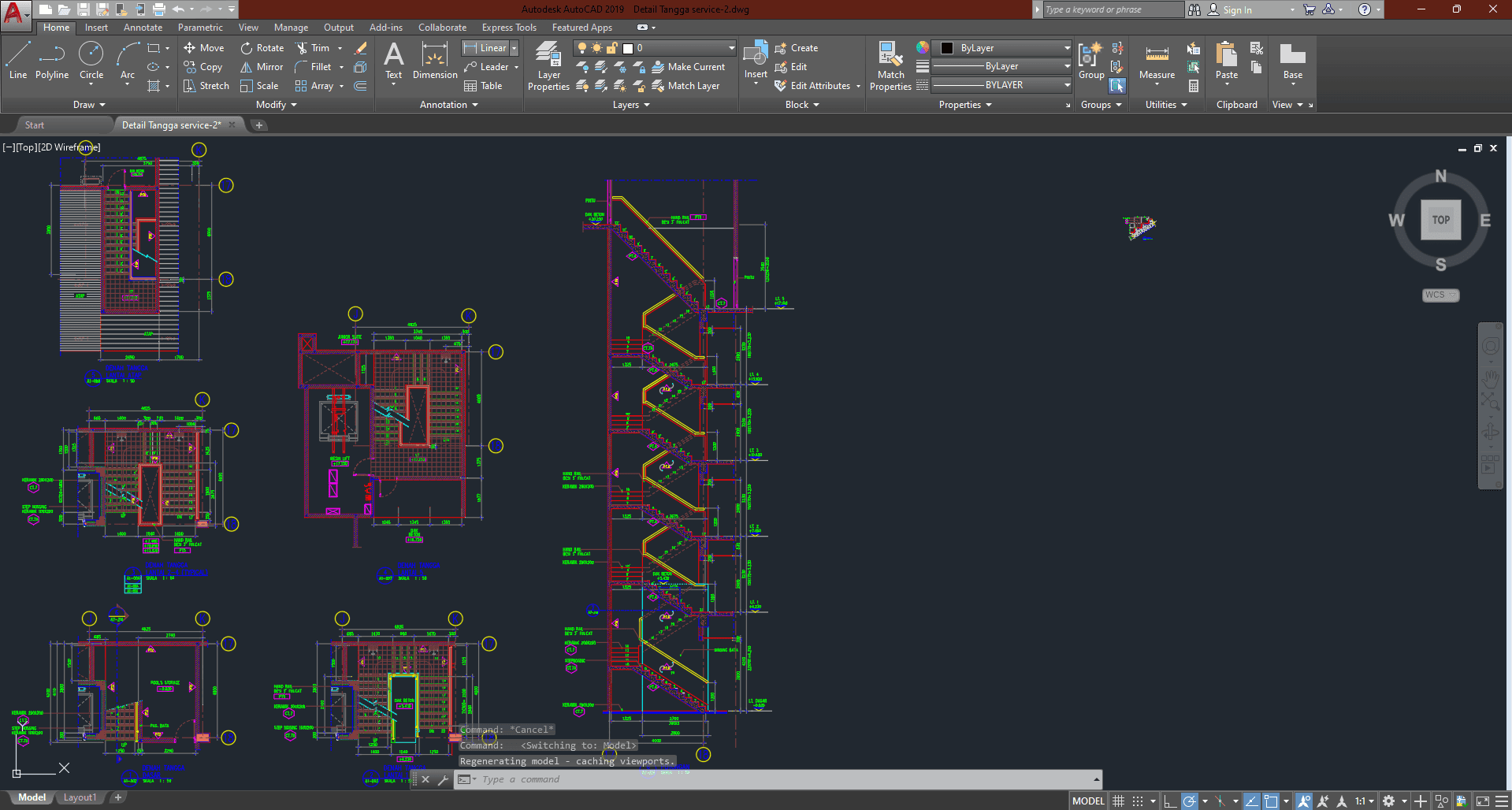
Task: Toggle grid display in status bar
Action: pyautogui.click(x=1118, y=801)
